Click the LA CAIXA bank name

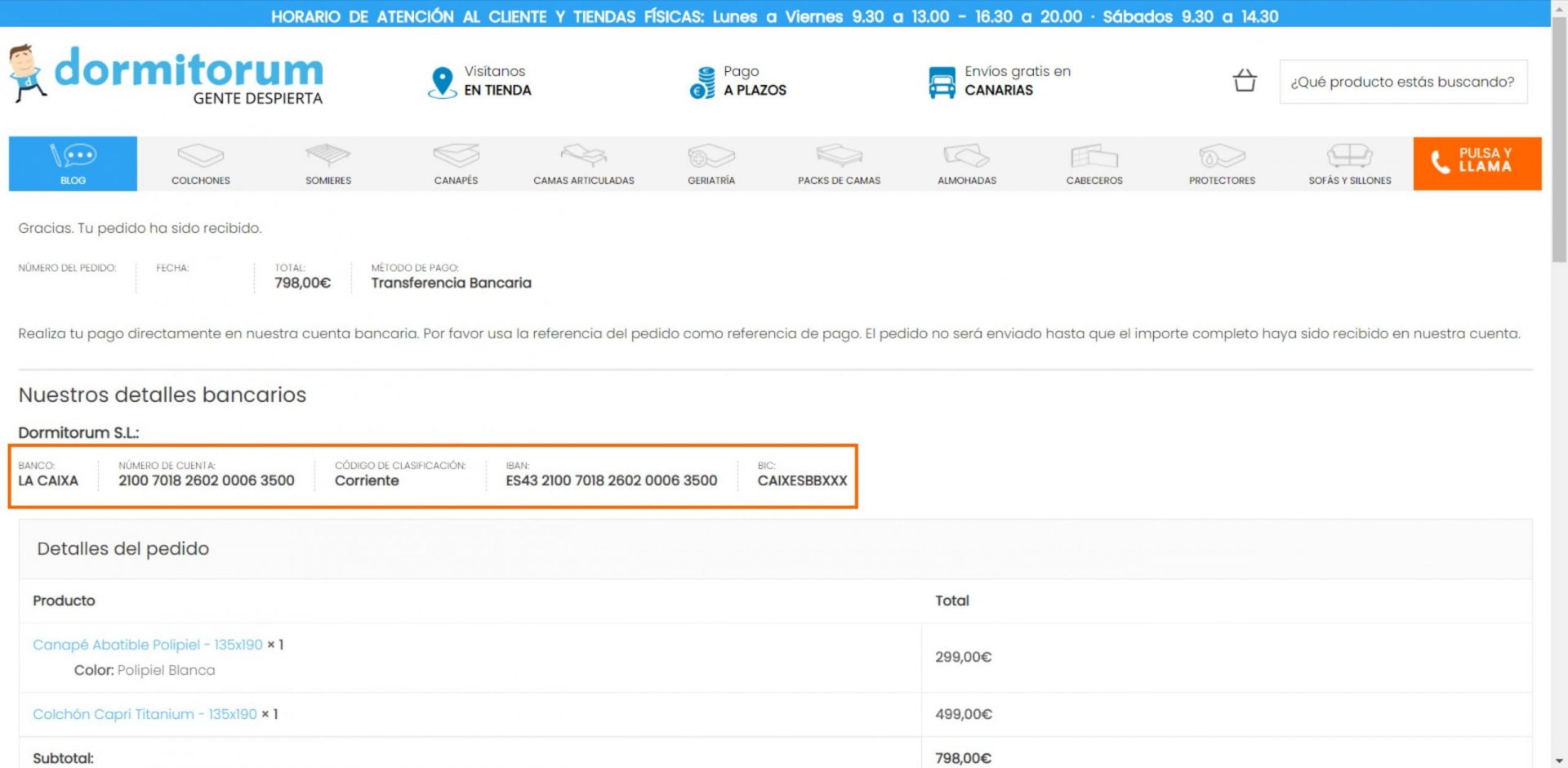tap(48, 481)
